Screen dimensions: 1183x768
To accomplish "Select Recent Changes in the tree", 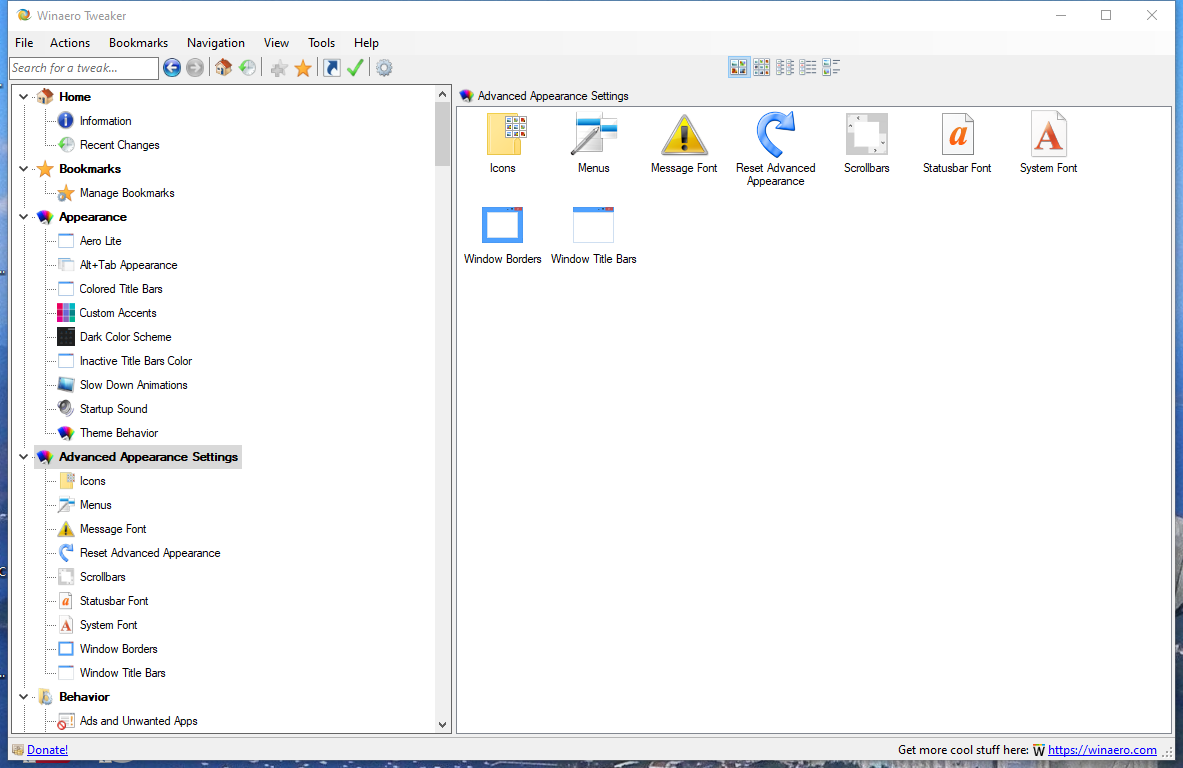I will point(120,145).
